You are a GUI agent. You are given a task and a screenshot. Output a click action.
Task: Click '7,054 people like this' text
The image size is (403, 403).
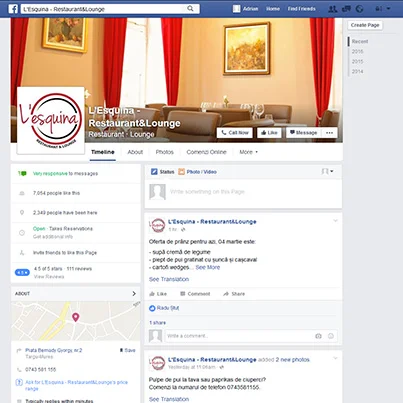tap(56, 193)
